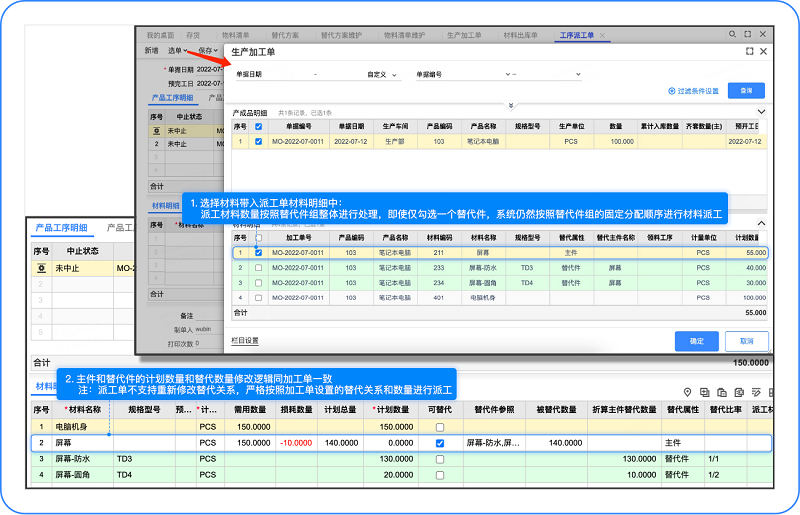Enable 可替代 for the 屏幕-圆角 row in the bottom grid
Viewport: 800px width, 515px height.
(x=440, y=475)
